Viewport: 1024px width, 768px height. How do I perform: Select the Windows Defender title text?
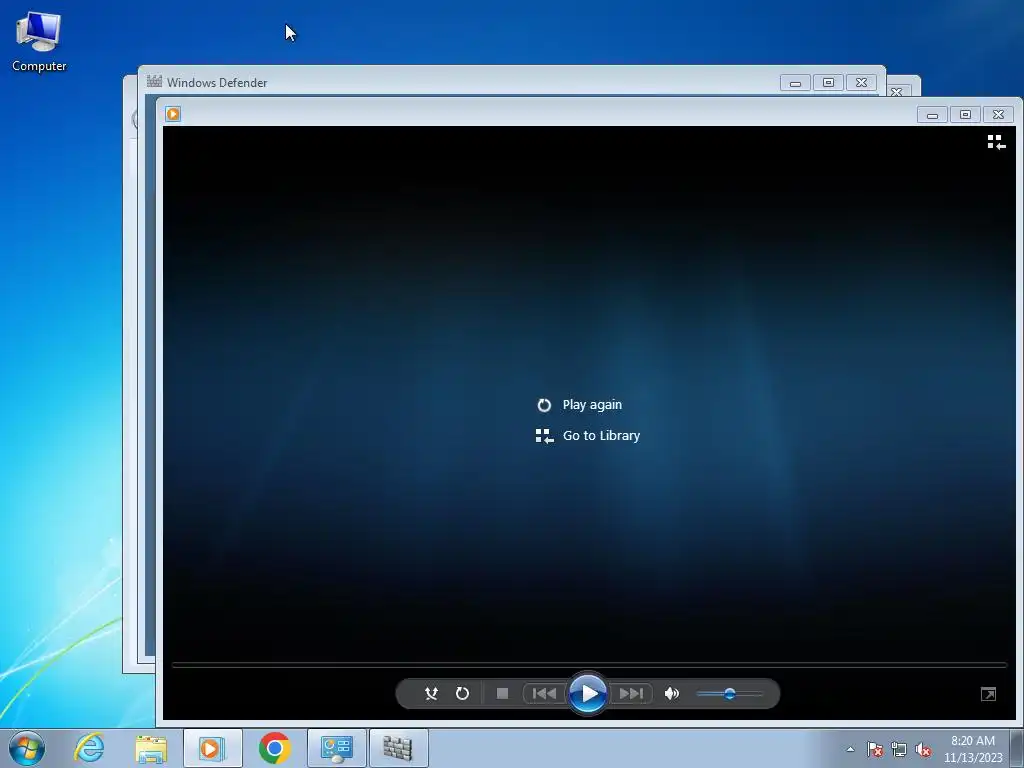pyautogui.click(x=217, y=83)
